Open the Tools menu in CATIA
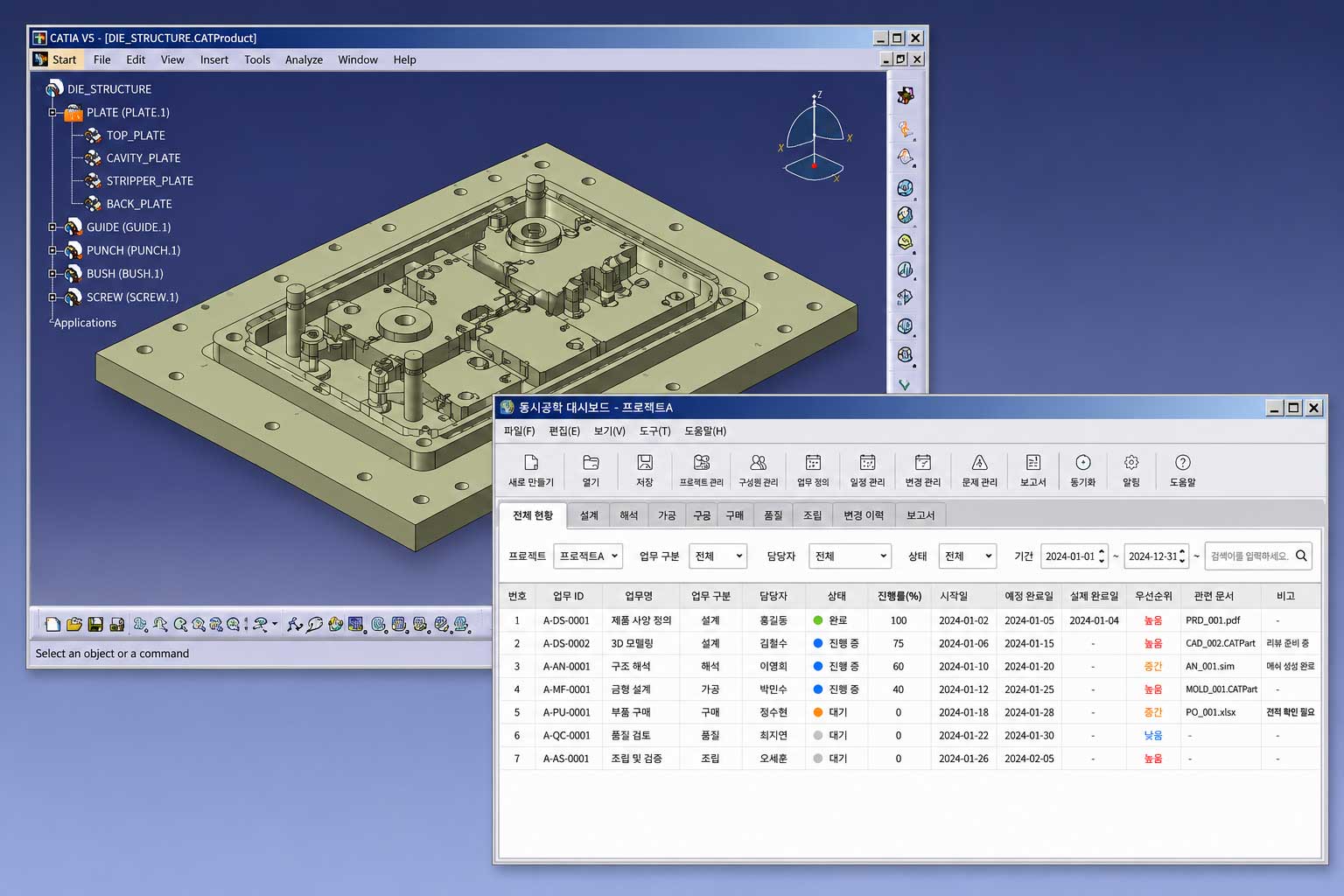This screenshot has width=1344, height=896. coord(257,59)
